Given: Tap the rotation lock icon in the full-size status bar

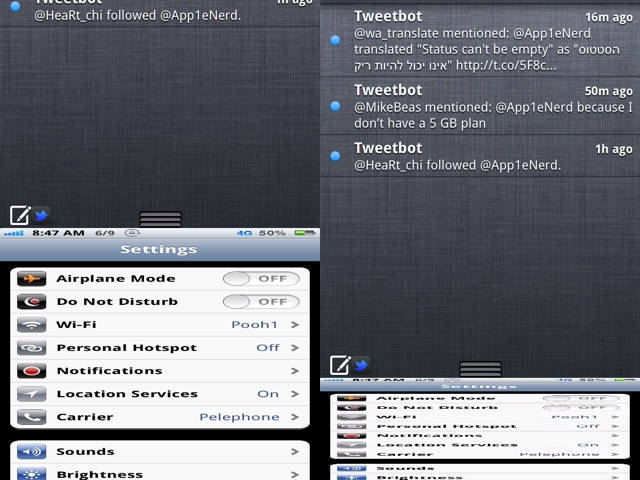Looking at the screenshot, I should pos(132,233).
